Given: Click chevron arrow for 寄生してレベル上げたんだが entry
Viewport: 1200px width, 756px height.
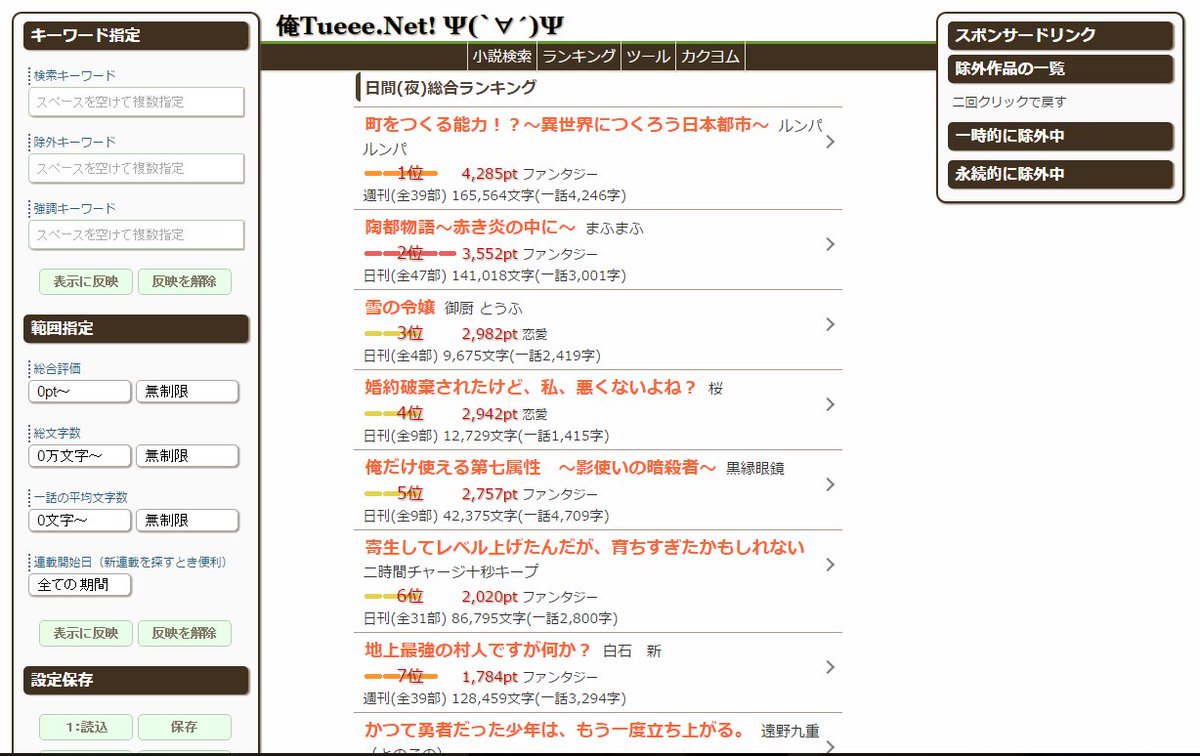Looking at the screenshot, I should [830, 564].
